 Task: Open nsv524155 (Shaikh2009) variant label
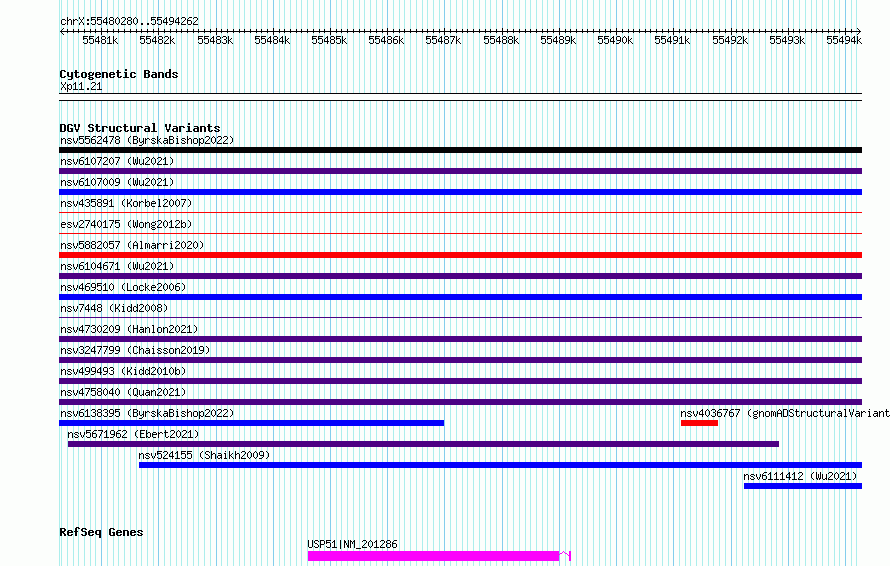(204, 455)
